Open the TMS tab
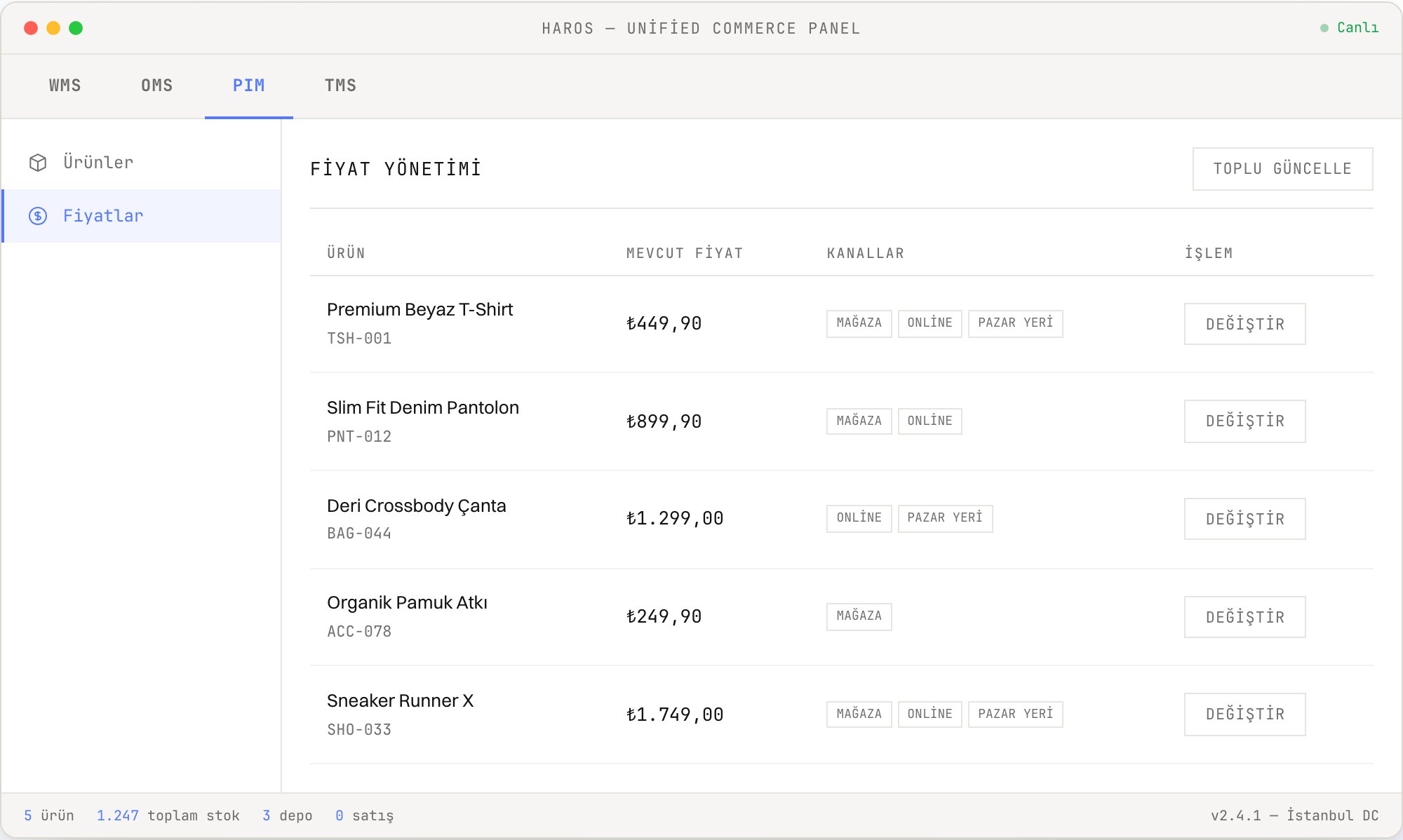Viewport: 1403px width, 840px height. pyautogui.click(x=341, y=86)
